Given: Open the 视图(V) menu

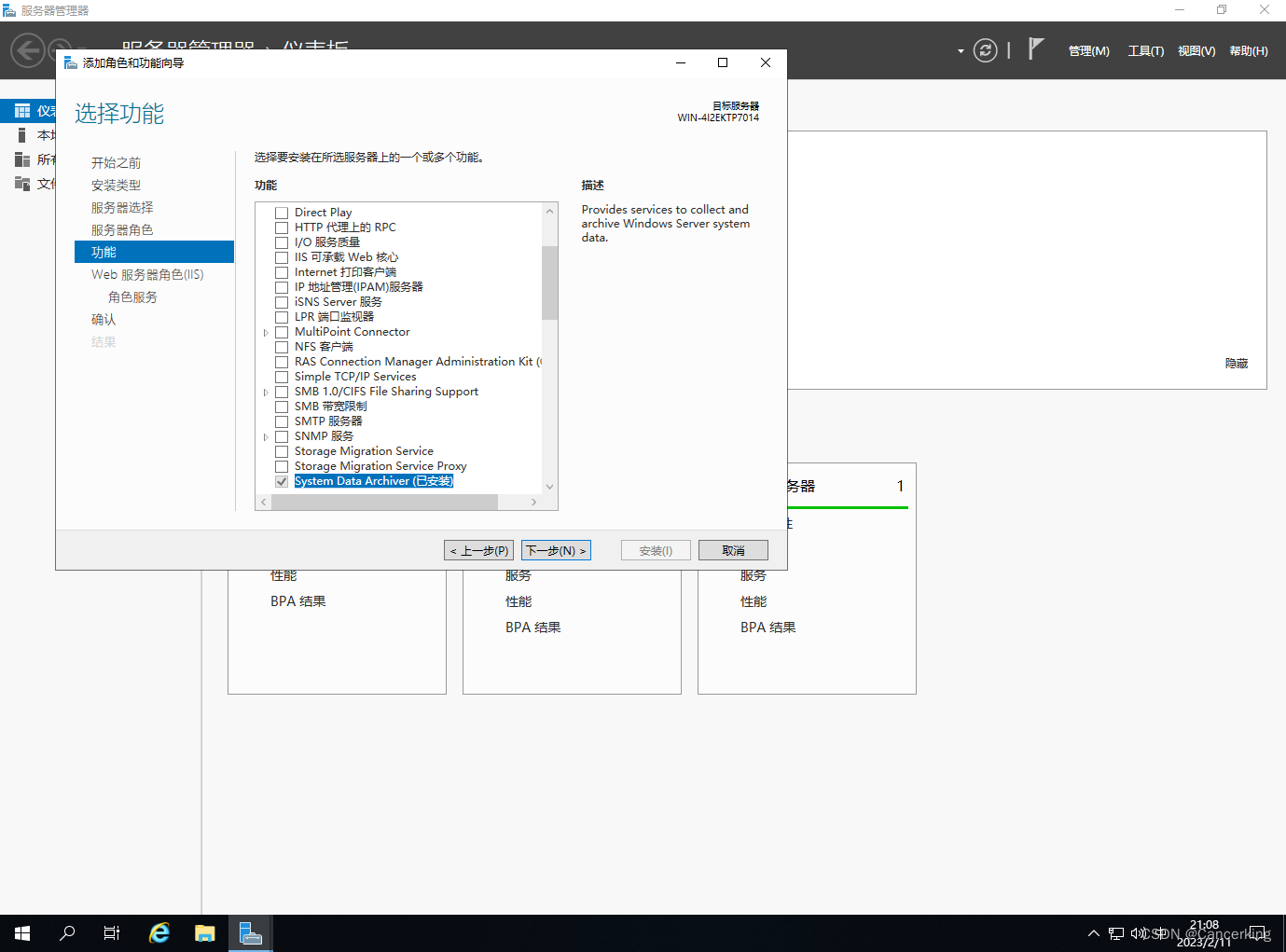Looking at the screenshot, I should pyautogui.click(x=1196, y=51).
